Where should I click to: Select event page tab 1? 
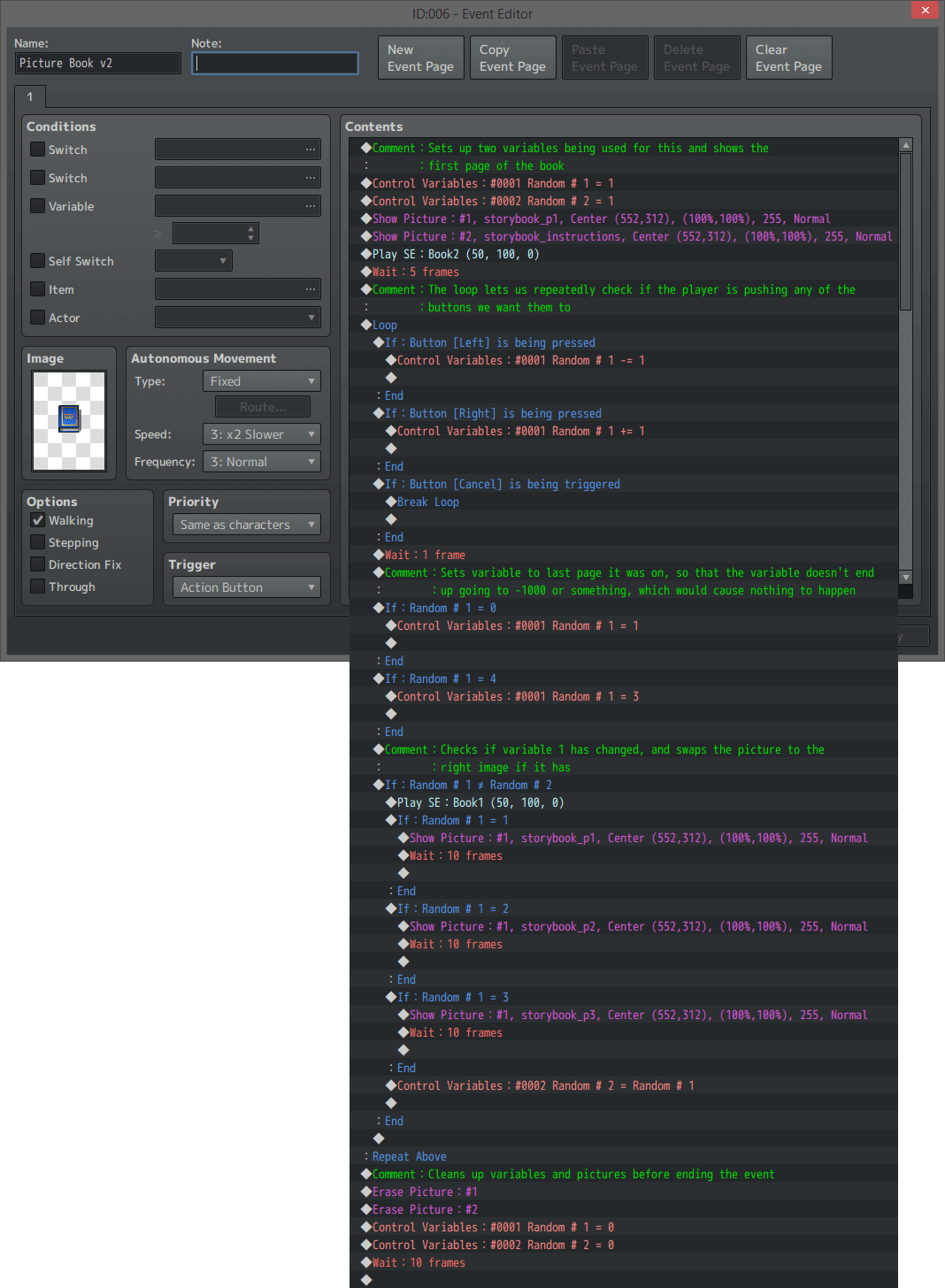point(30,97)
